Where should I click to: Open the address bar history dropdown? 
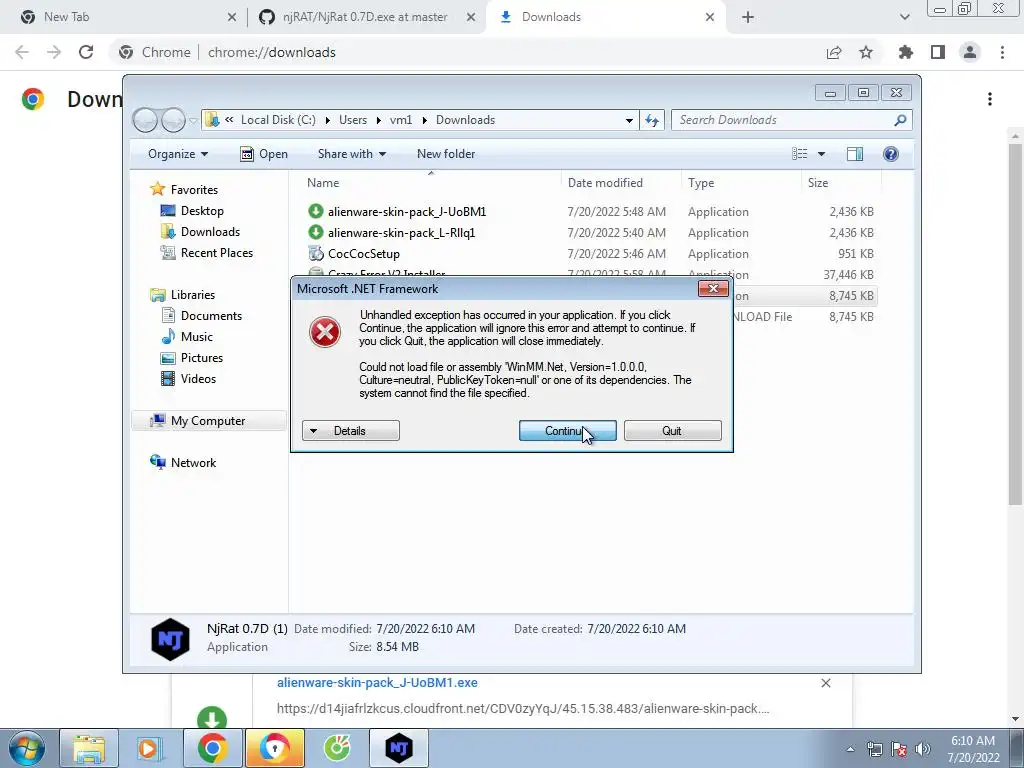[629, 120]
